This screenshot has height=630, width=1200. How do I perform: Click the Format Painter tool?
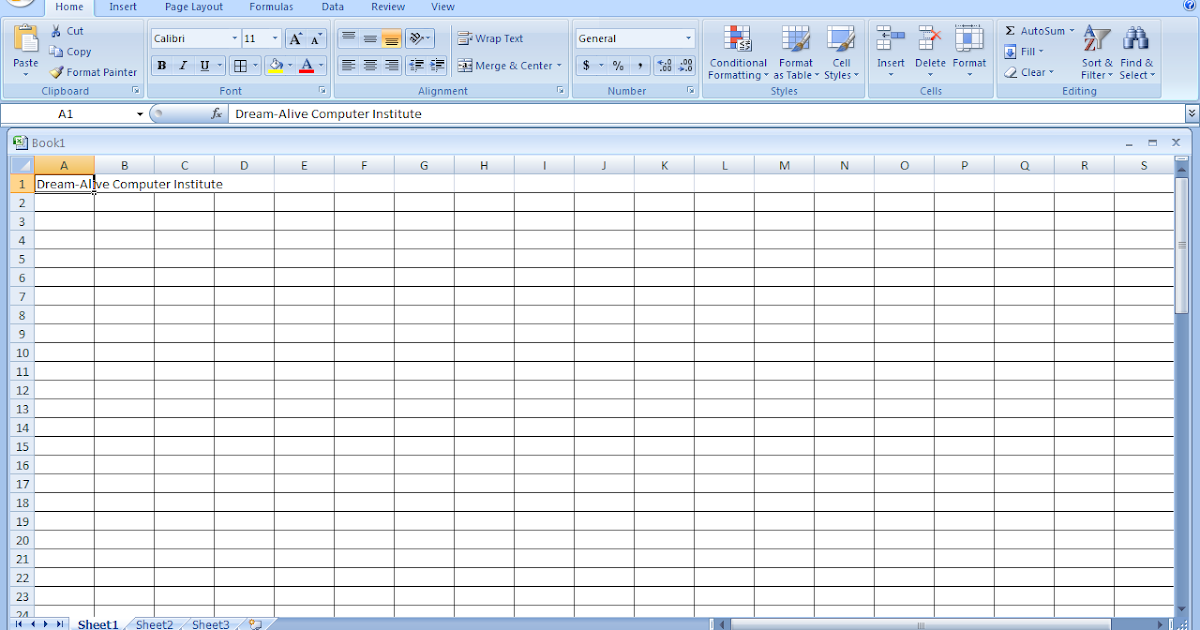[x=93, y=72]
